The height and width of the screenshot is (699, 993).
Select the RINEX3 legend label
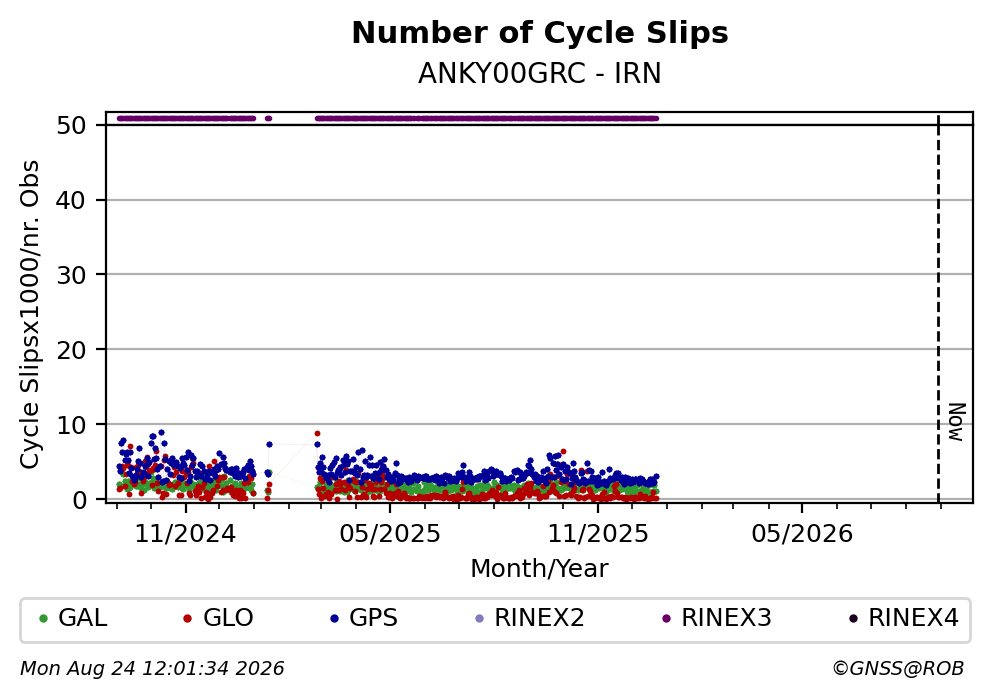tap(726, 618)
